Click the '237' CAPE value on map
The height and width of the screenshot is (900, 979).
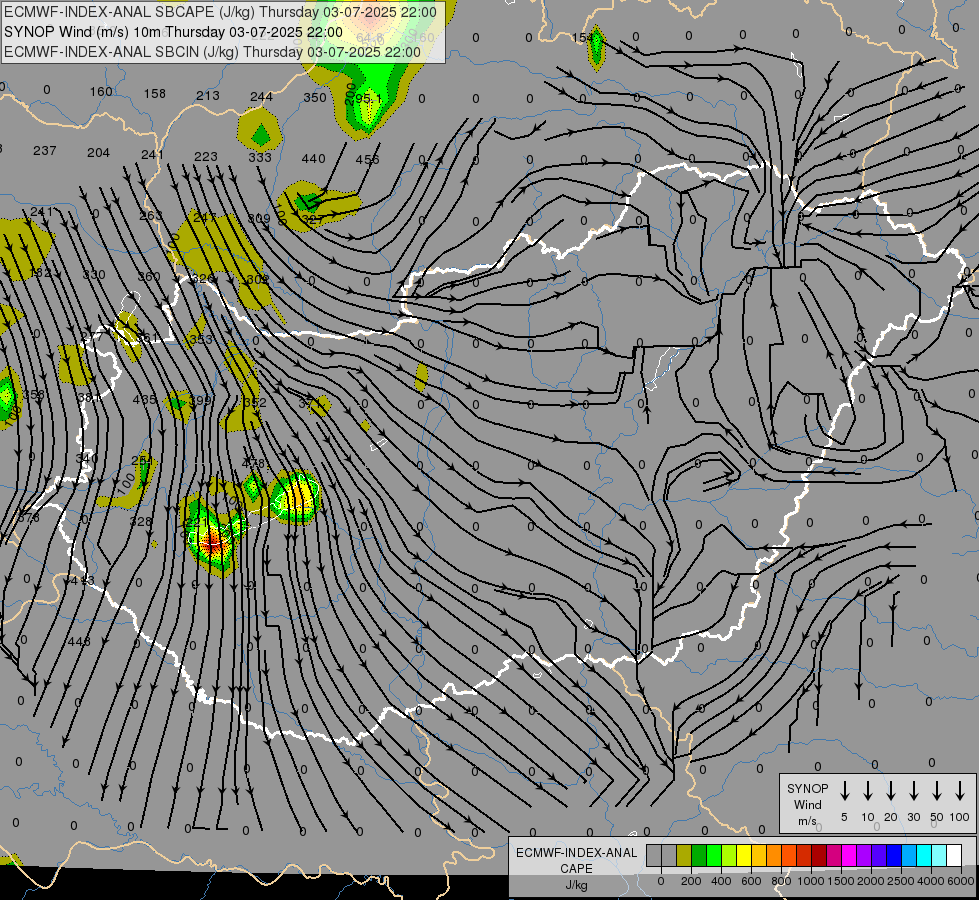tap(45, 151)
